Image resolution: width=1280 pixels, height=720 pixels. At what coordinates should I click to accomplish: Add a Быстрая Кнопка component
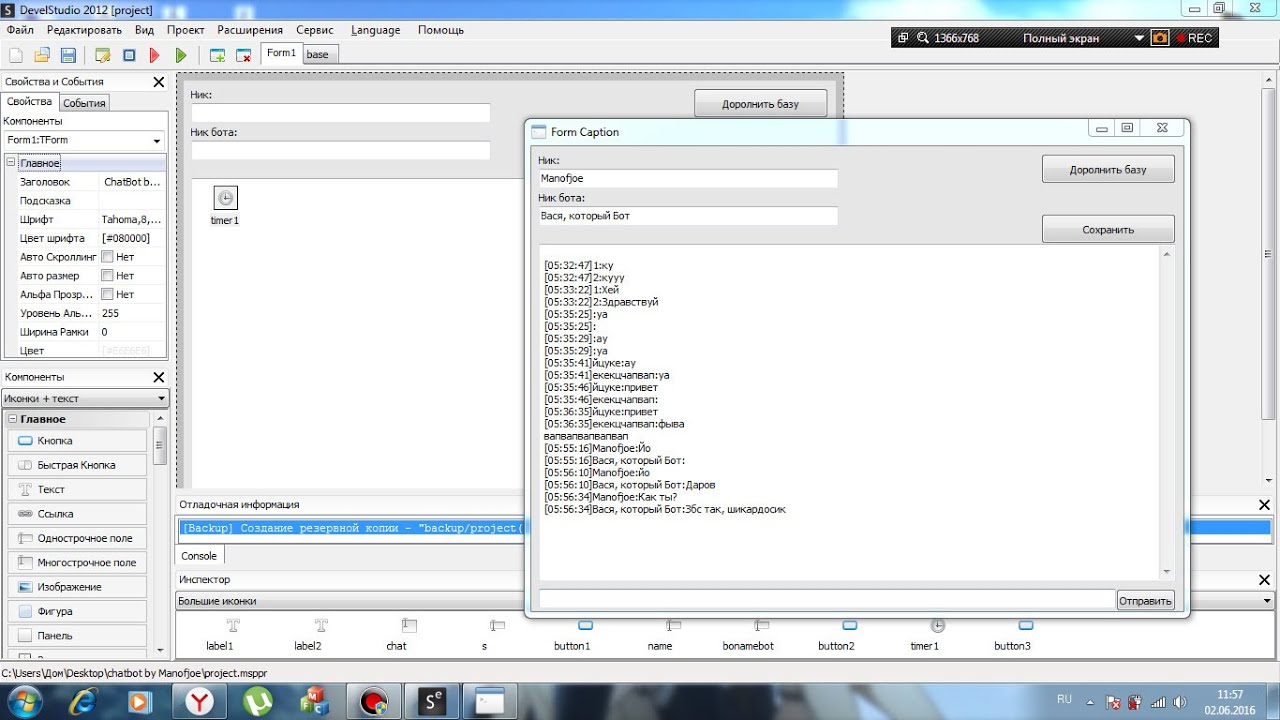tap(78, 465)
